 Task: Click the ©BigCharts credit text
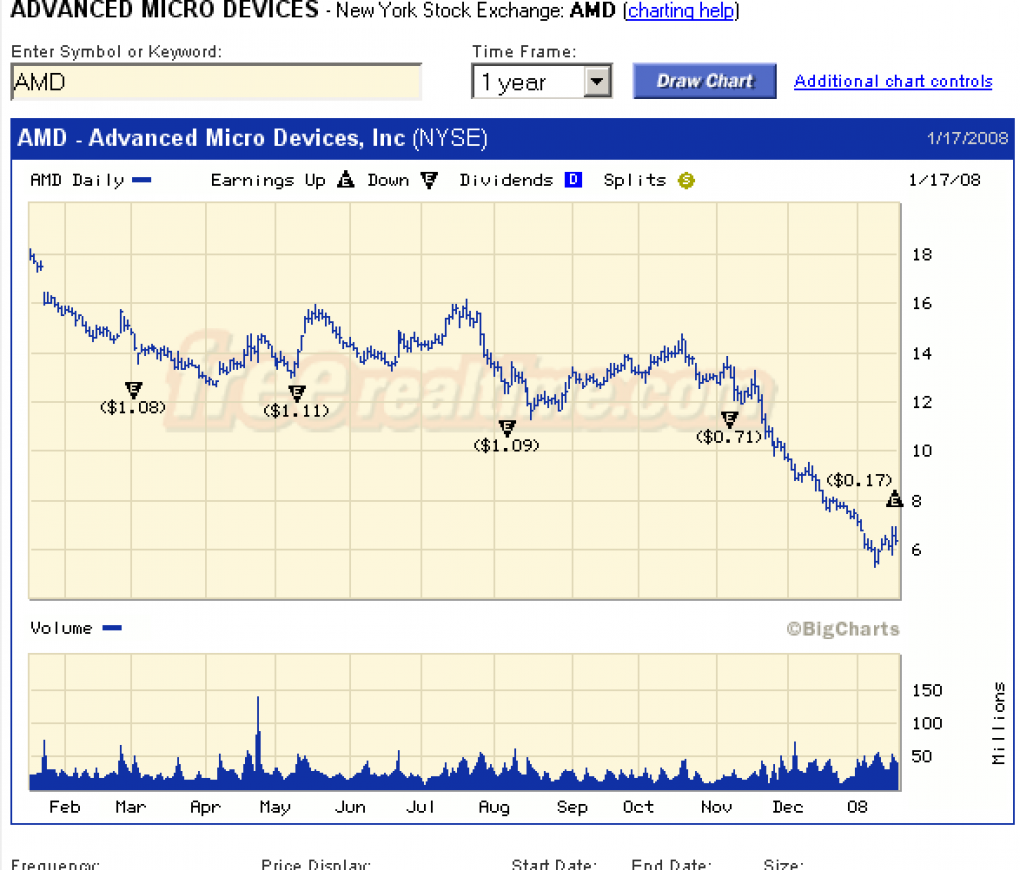click(843, 629)
